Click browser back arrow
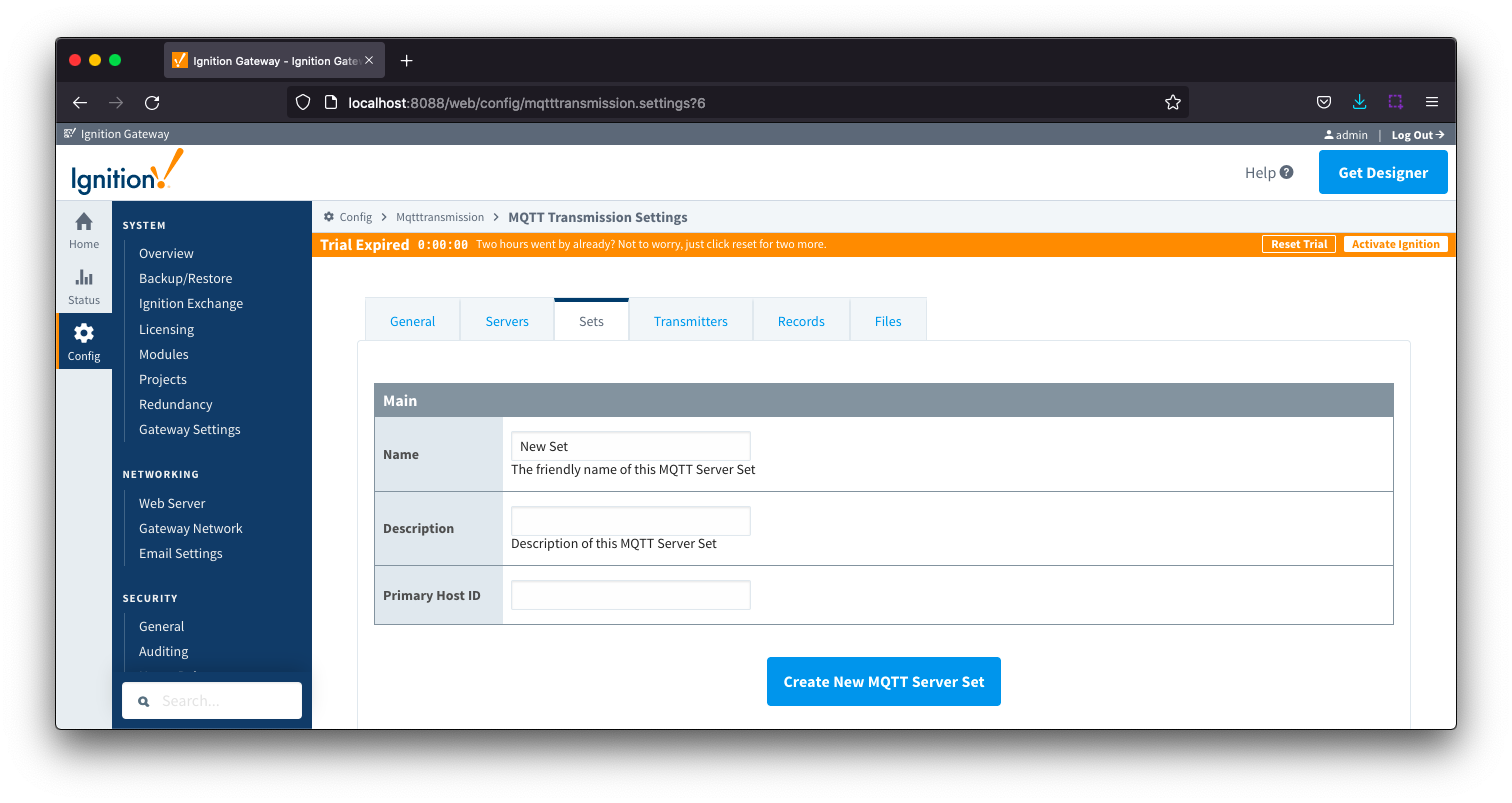Viewport: 1512px width, 803px height. pyautogui.click(x=80, y=102)
